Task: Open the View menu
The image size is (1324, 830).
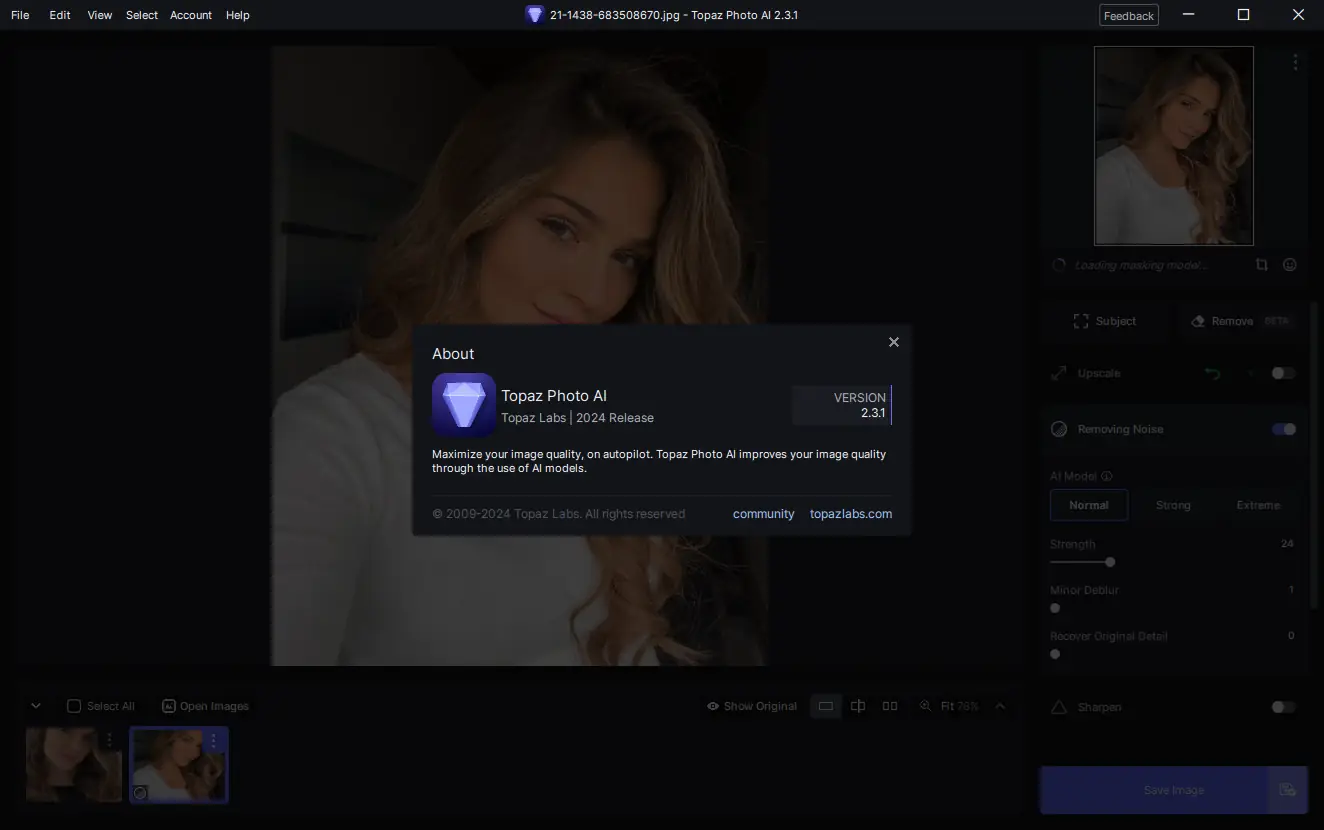Action: (100, 15)
